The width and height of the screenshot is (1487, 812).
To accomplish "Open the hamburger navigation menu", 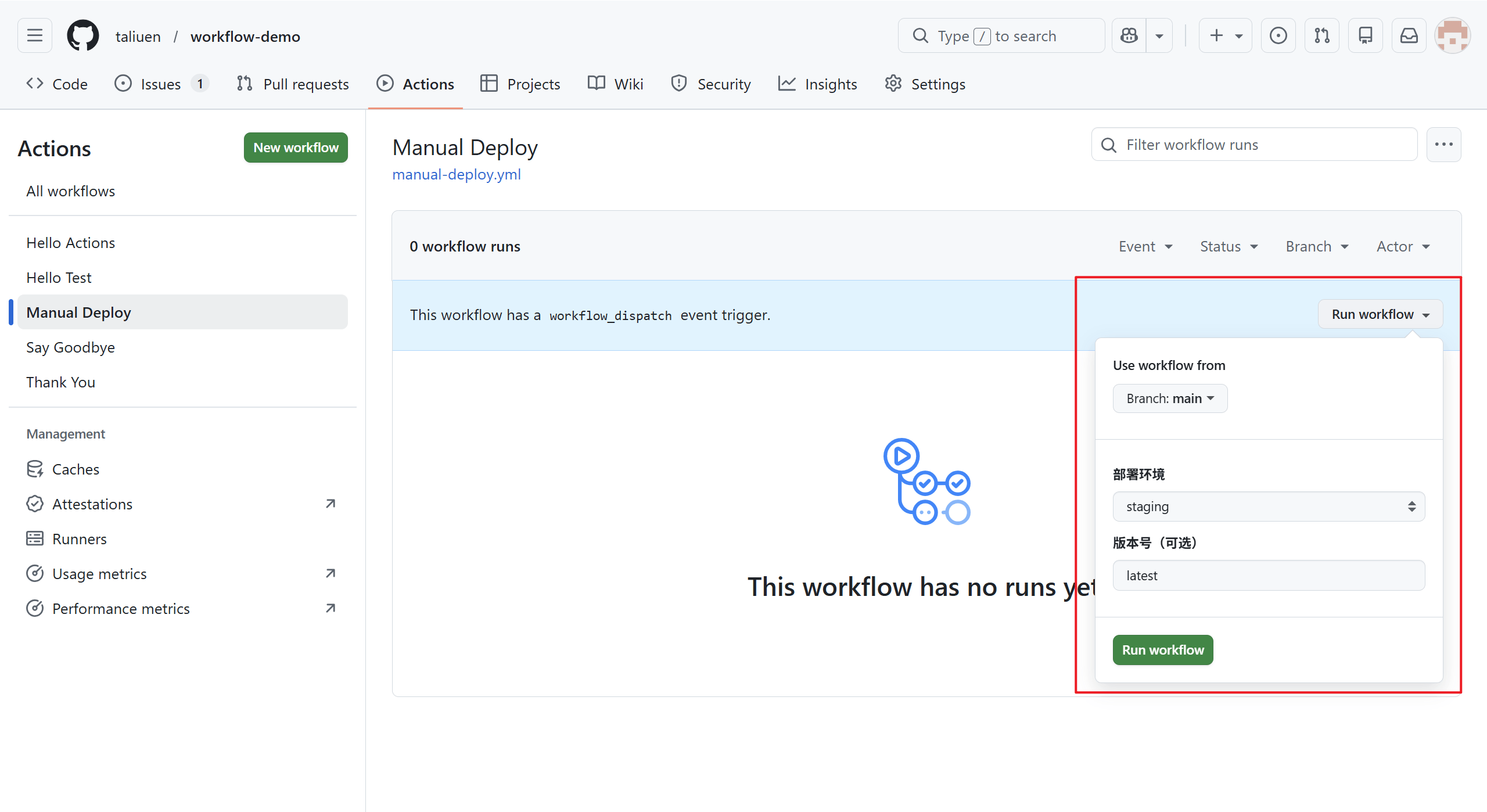I will click(35, 36).
